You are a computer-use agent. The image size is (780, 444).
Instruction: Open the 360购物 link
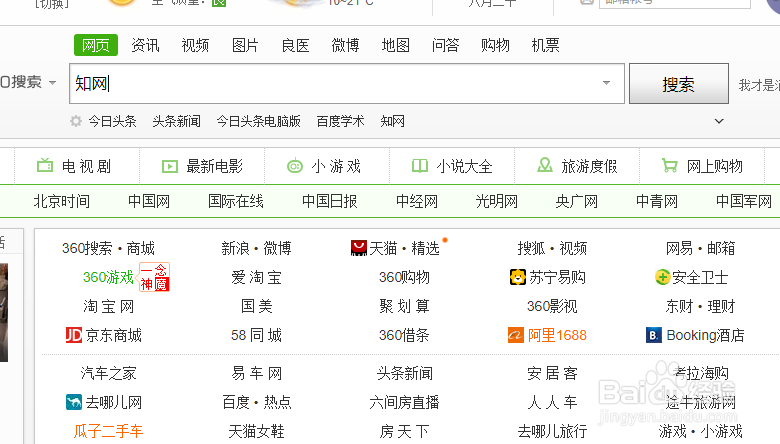pyautogui.click(x=404, y=277)
